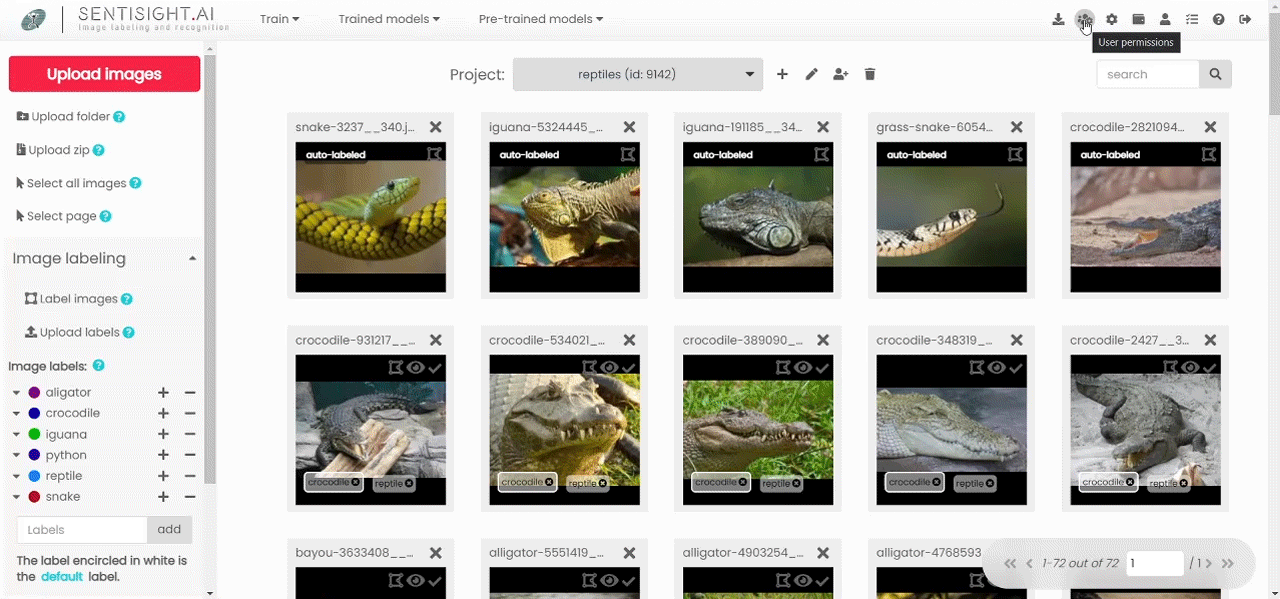This screenshot has width=1280, height=599.
Task: Open the user account icon
Action: pyautogui.click(x=1165, y=19)
